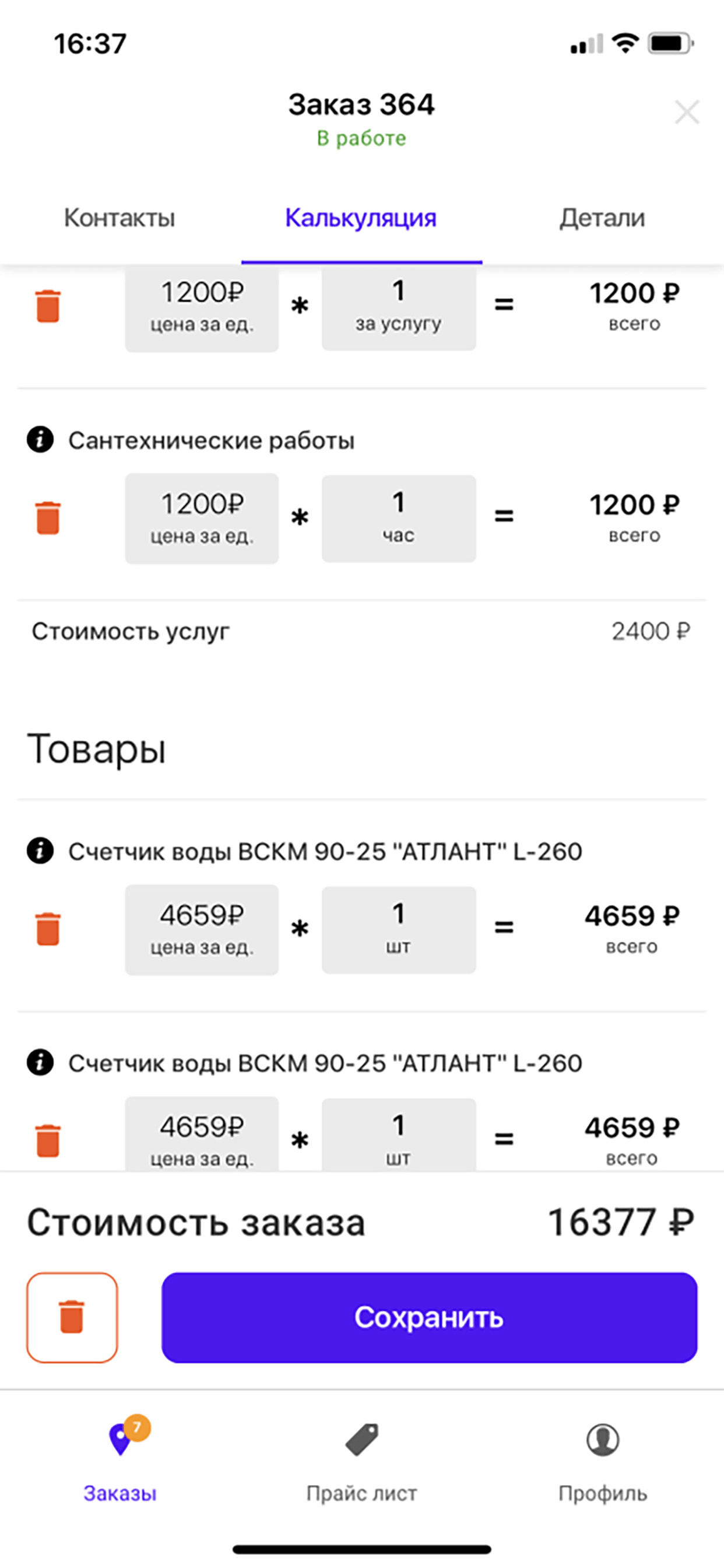Delete the topmost 'за услугу' service row

tap(48, 306)
